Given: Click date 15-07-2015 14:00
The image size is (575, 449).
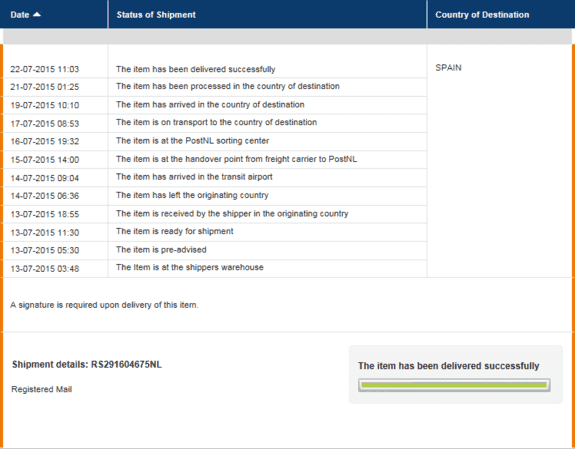Looking at the screenshot, I should point(44,160).
